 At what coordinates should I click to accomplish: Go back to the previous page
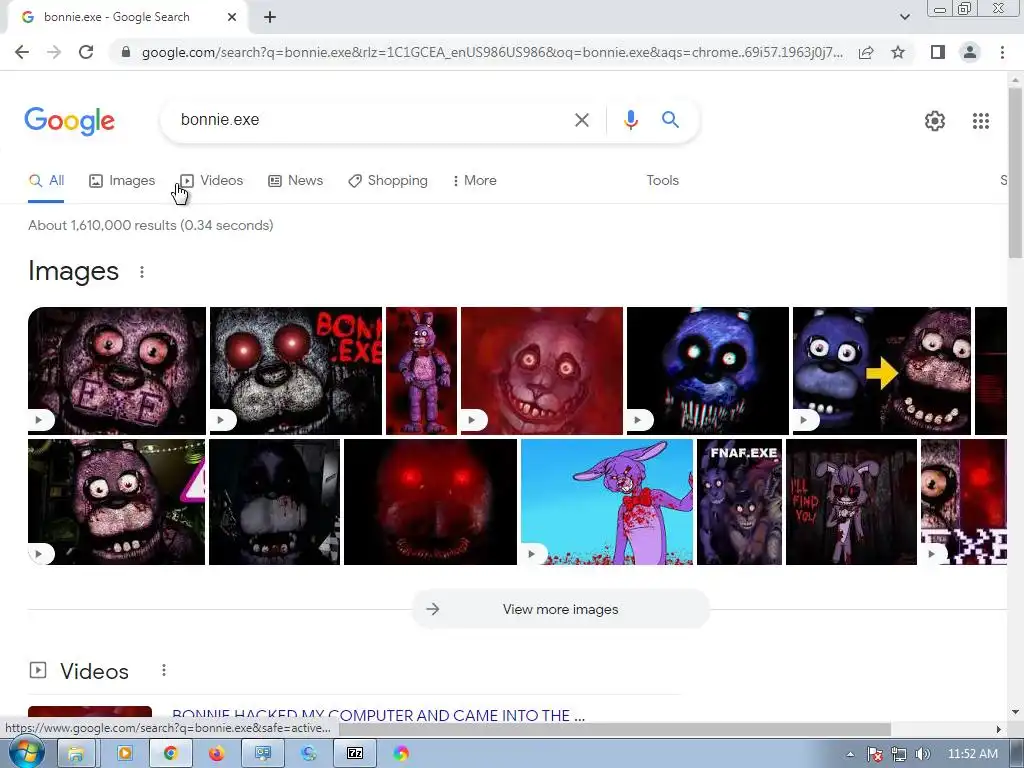pyautogui.click(x=22, y=52)
